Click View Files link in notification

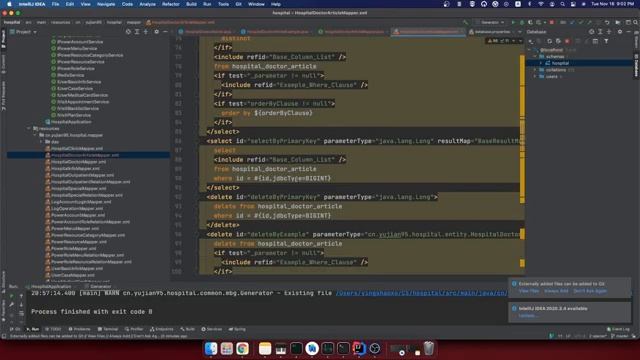coord(529,291)
